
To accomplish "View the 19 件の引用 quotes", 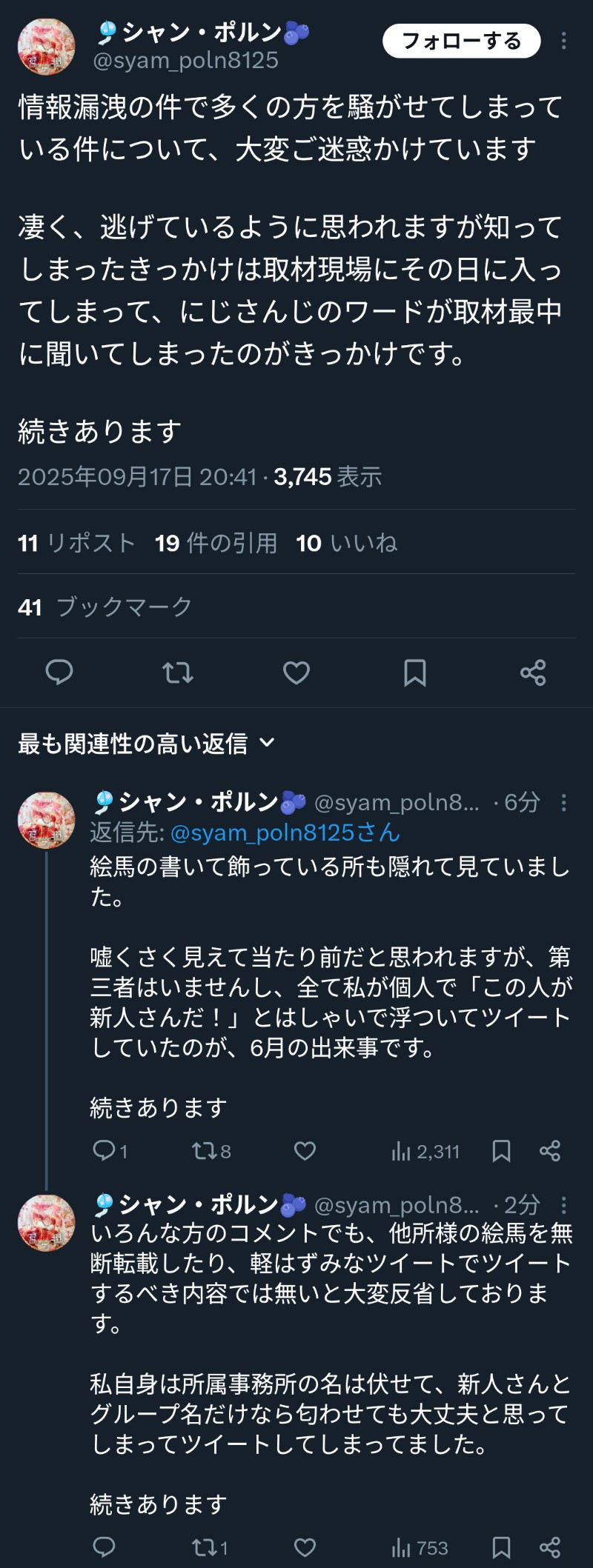I will point(216,544).
